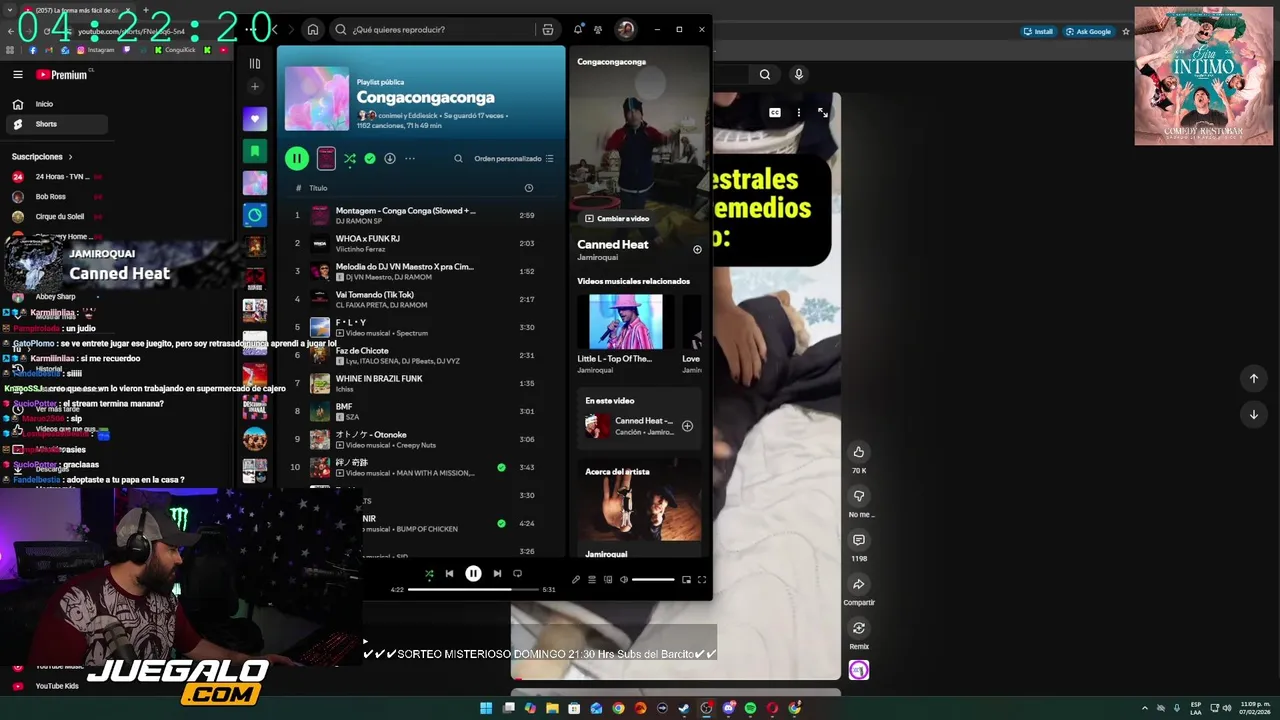Go to Spotify Home with the house icon
This screenshot has width=1280, height=720.
click(x=313, y=29)
